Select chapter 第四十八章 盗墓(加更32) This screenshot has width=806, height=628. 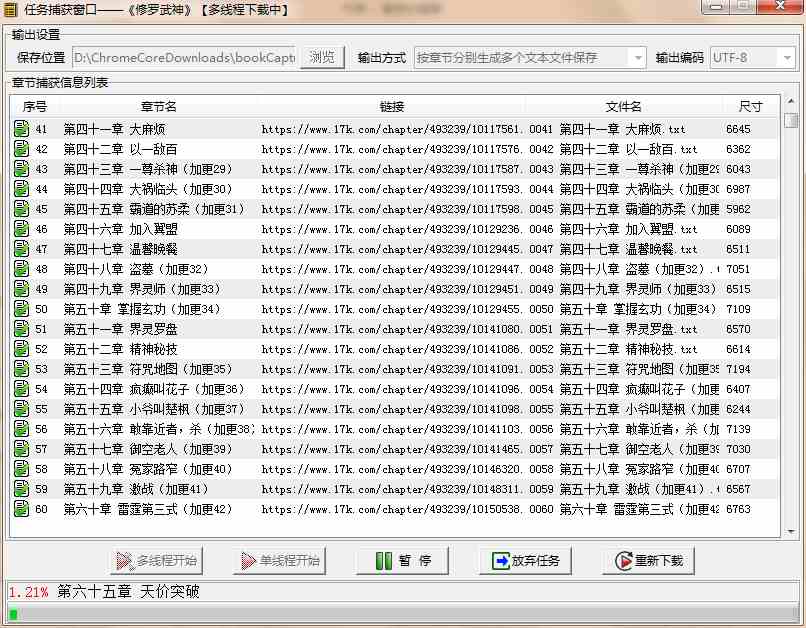pyautogui.click(x=136, y=269)
